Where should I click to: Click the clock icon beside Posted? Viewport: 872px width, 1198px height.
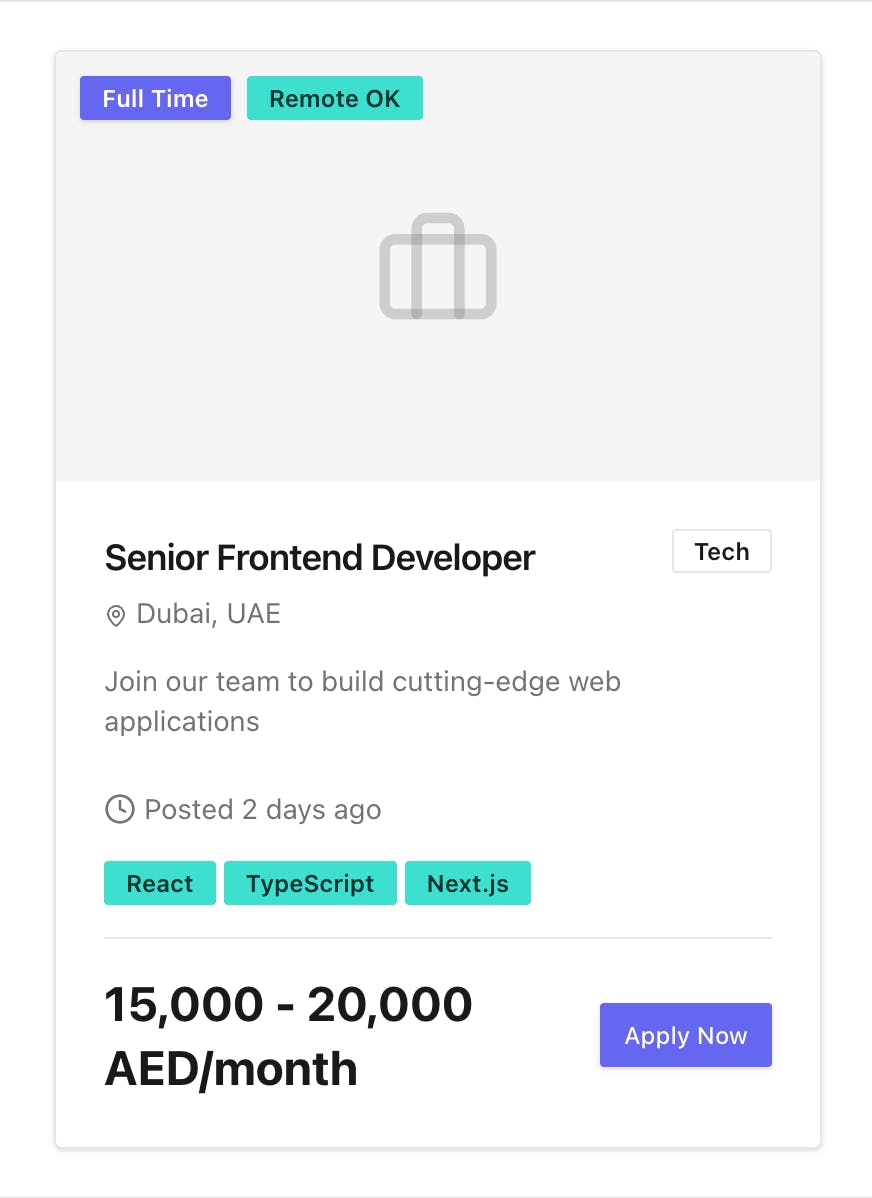pos(120,809)
